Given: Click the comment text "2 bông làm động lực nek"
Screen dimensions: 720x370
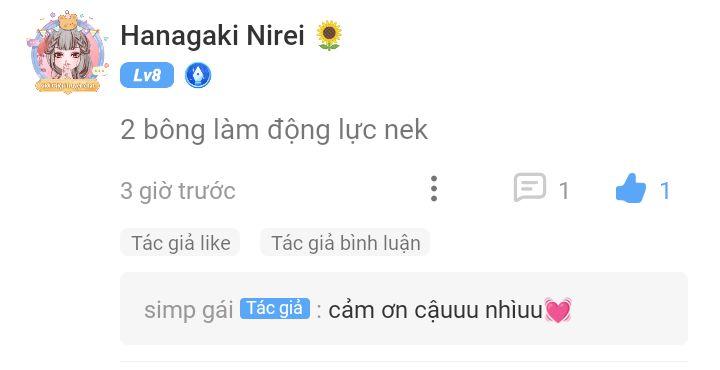Looking at the screenshot, I should point(274,131).
